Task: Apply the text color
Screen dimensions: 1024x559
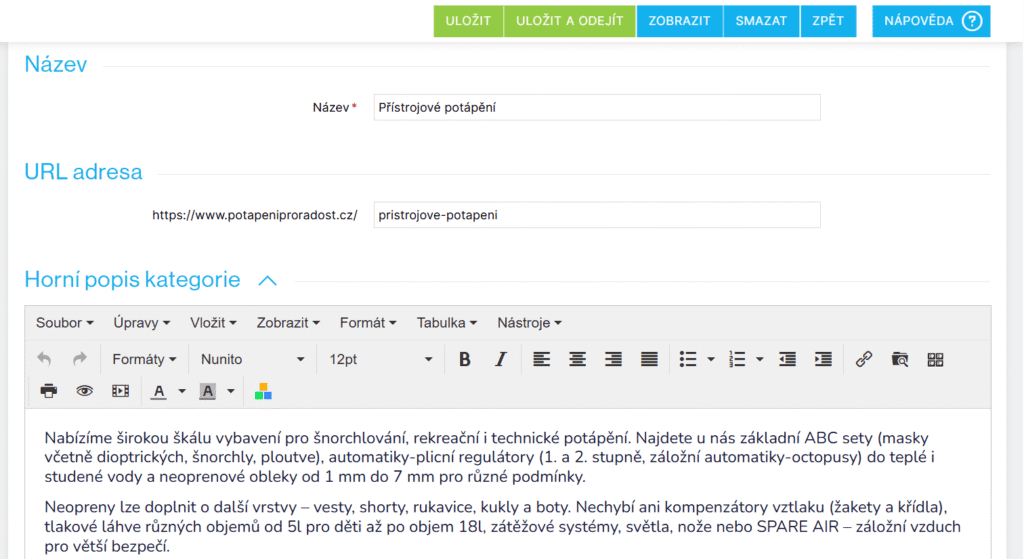Action: (158, 391)
